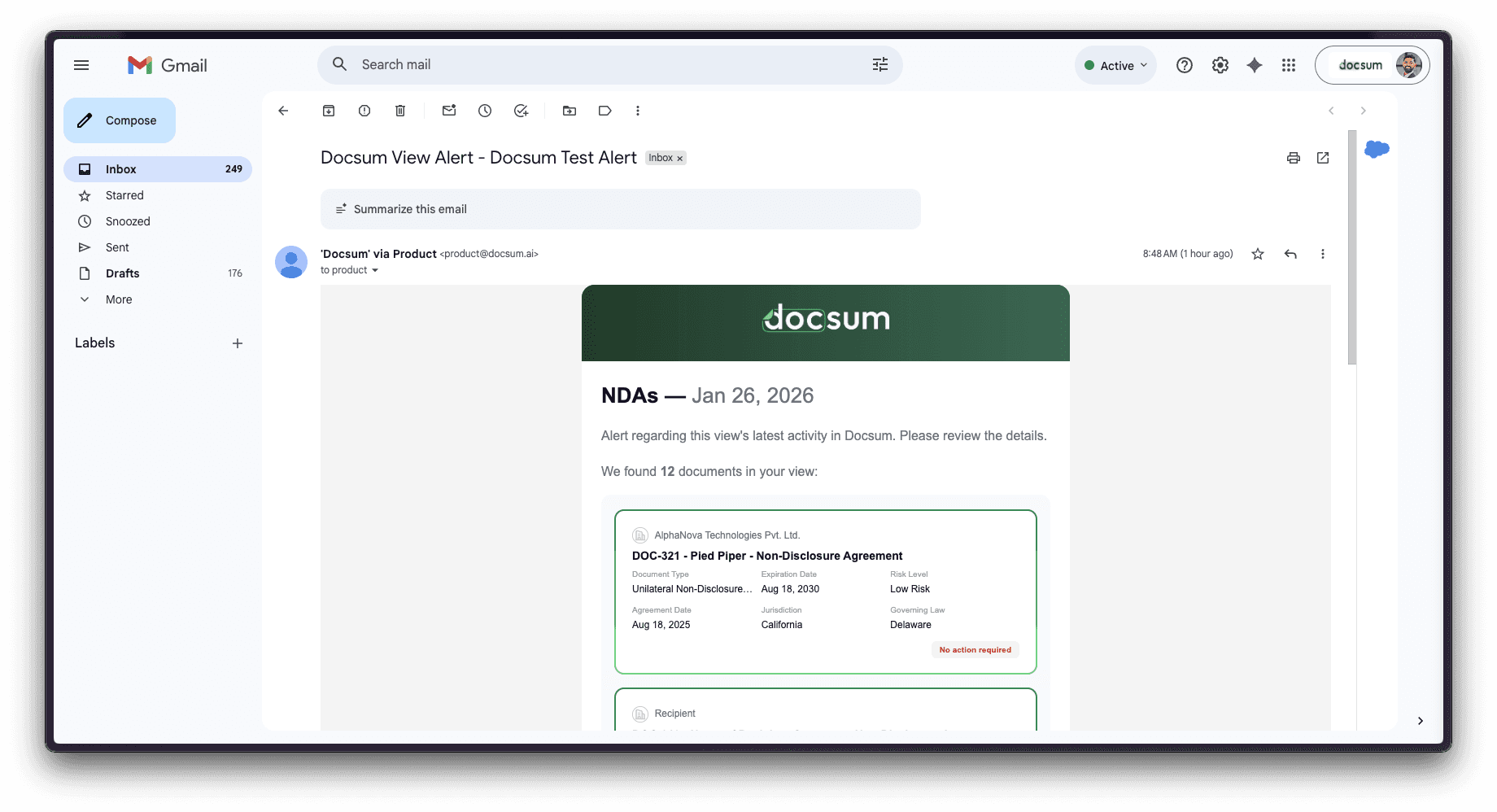Click the Low Risk value
Viewport: 1497px width, 812px height.
[910, 589]
